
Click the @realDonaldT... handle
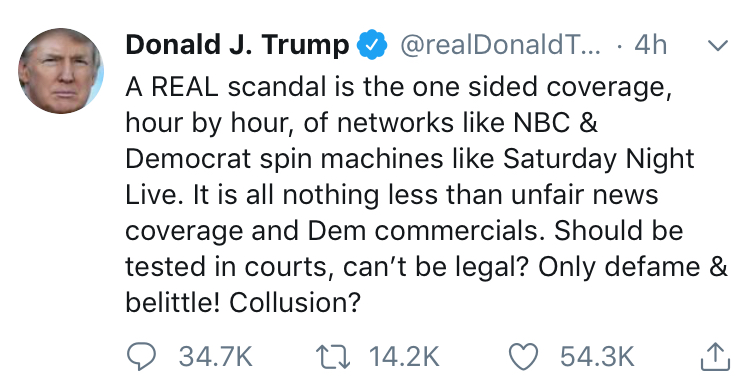tap(500, 45)
